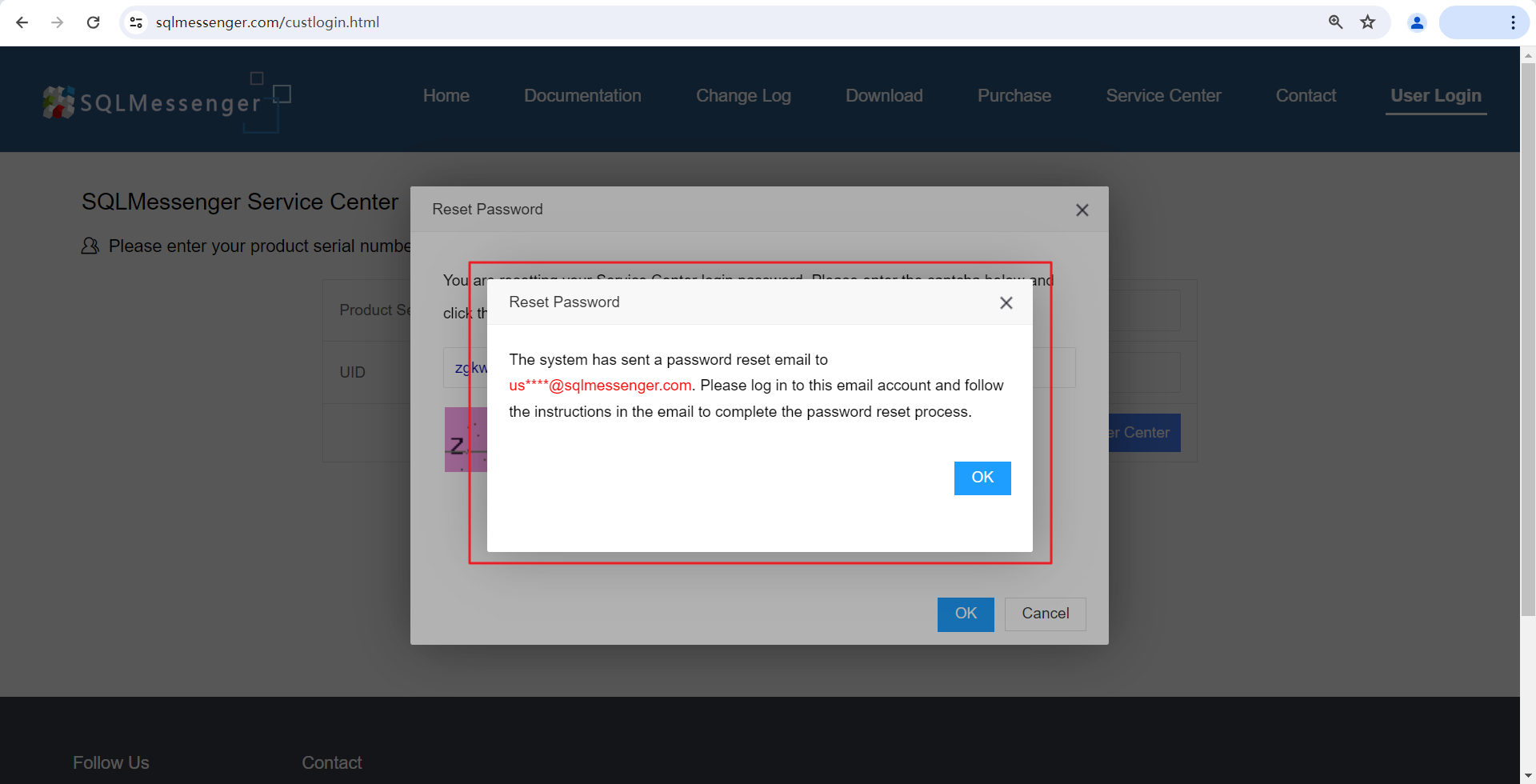1536x784 pixels.
Task: Click the masked email us****@sqlmessenger.com
Action: pyautogui.click(x=600, y=386)
